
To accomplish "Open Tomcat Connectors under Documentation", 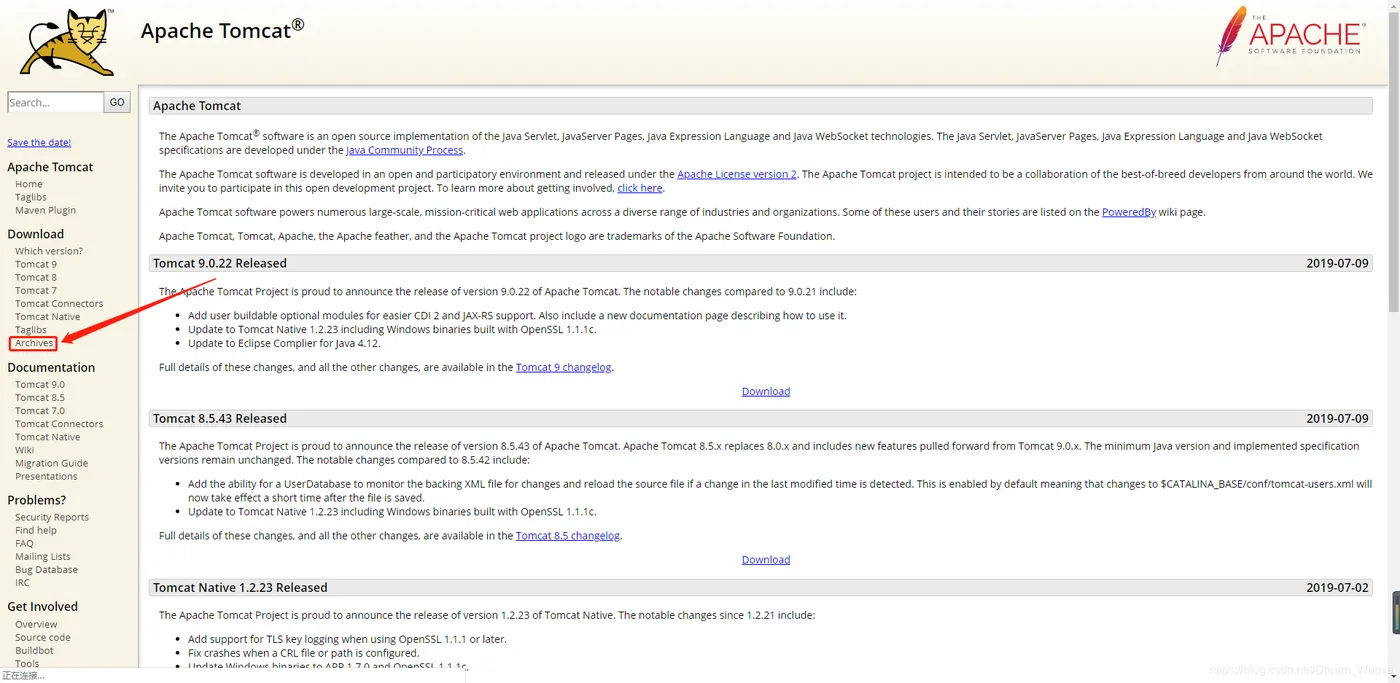I will point(59,423).
